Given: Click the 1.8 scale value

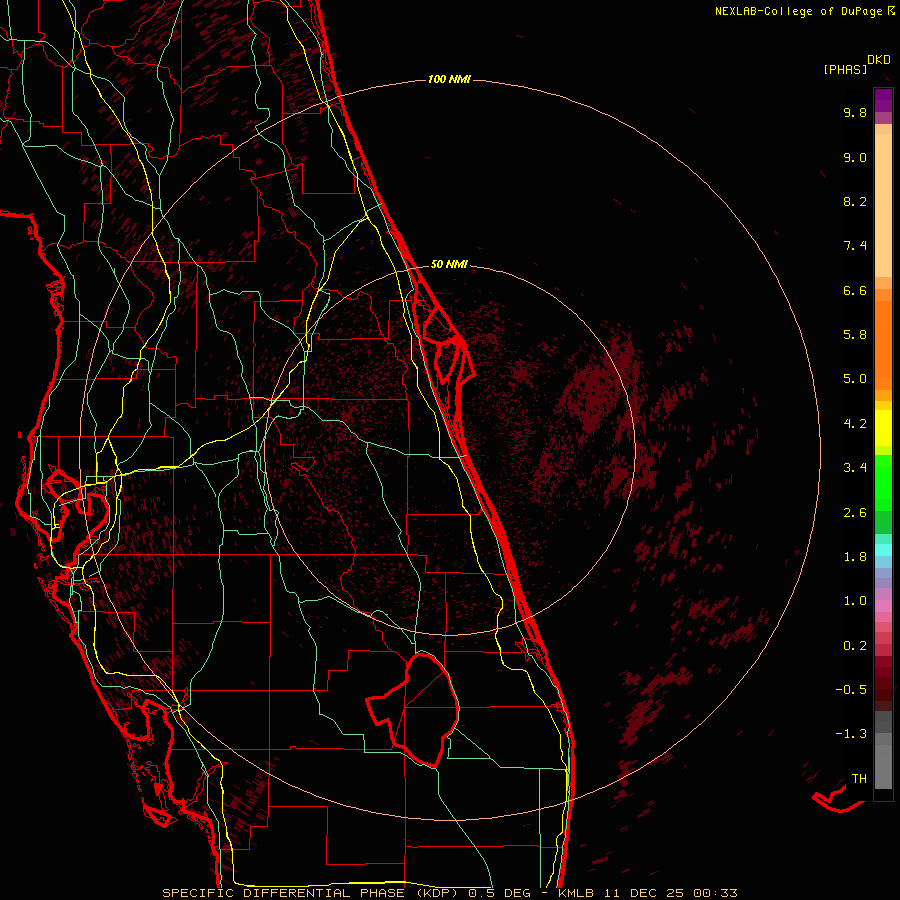Looking at the screenshot, I should 855,557.
